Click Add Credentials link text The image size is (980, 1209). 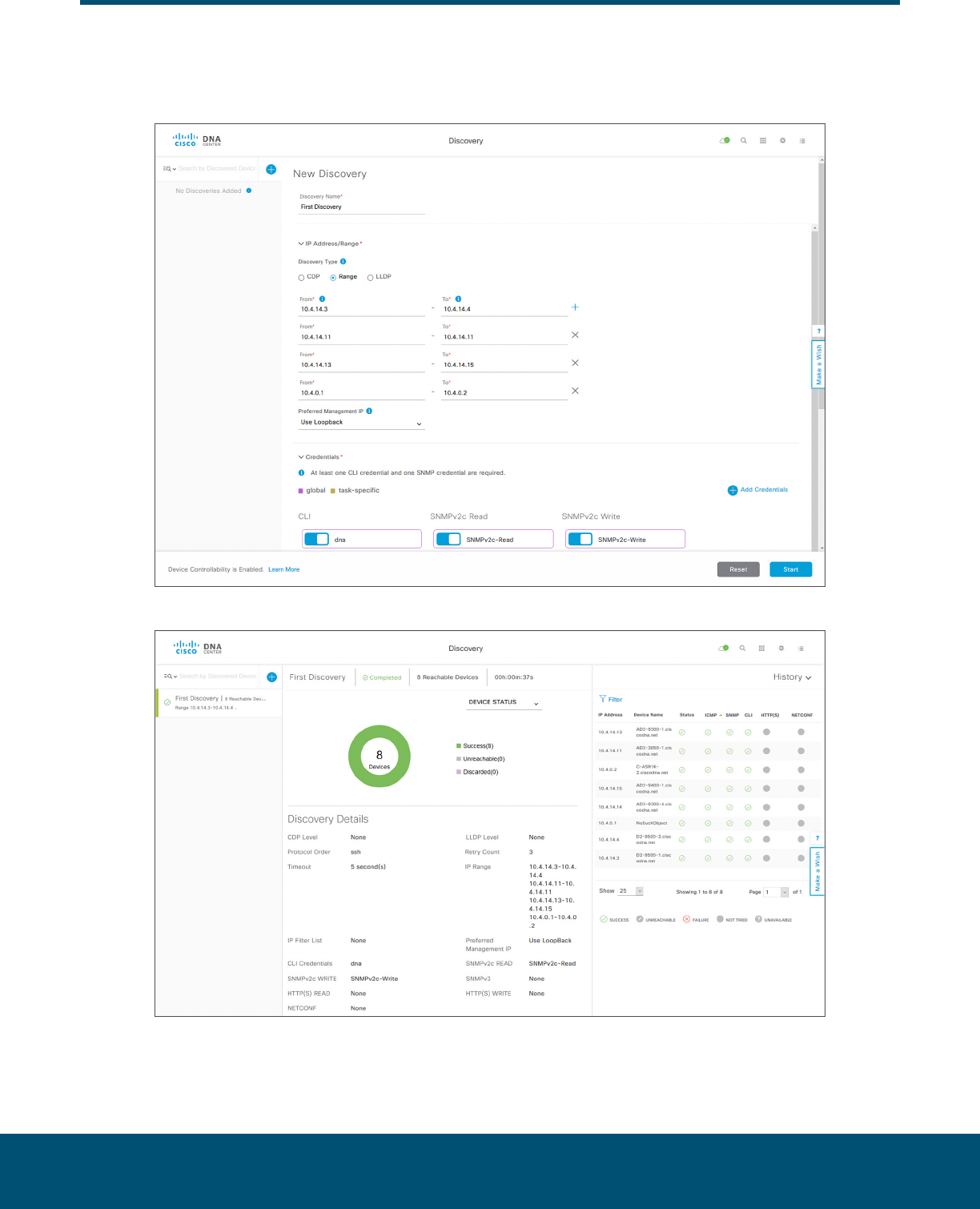tap(764, 490)
